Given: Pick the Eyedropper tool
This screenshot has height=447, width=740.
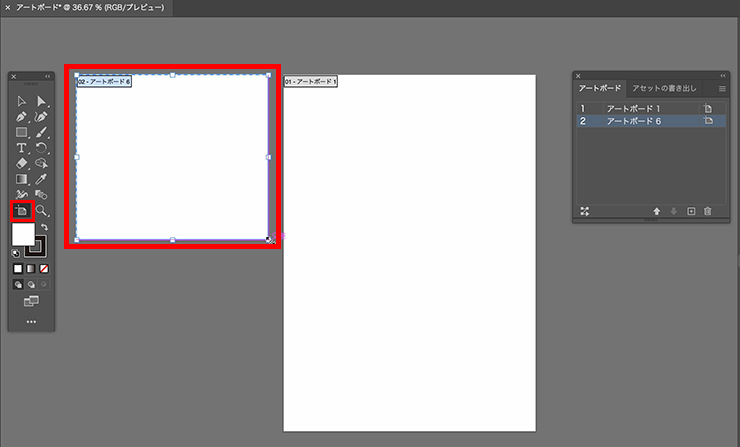Looking at the screenshot, I should (42, 179).
